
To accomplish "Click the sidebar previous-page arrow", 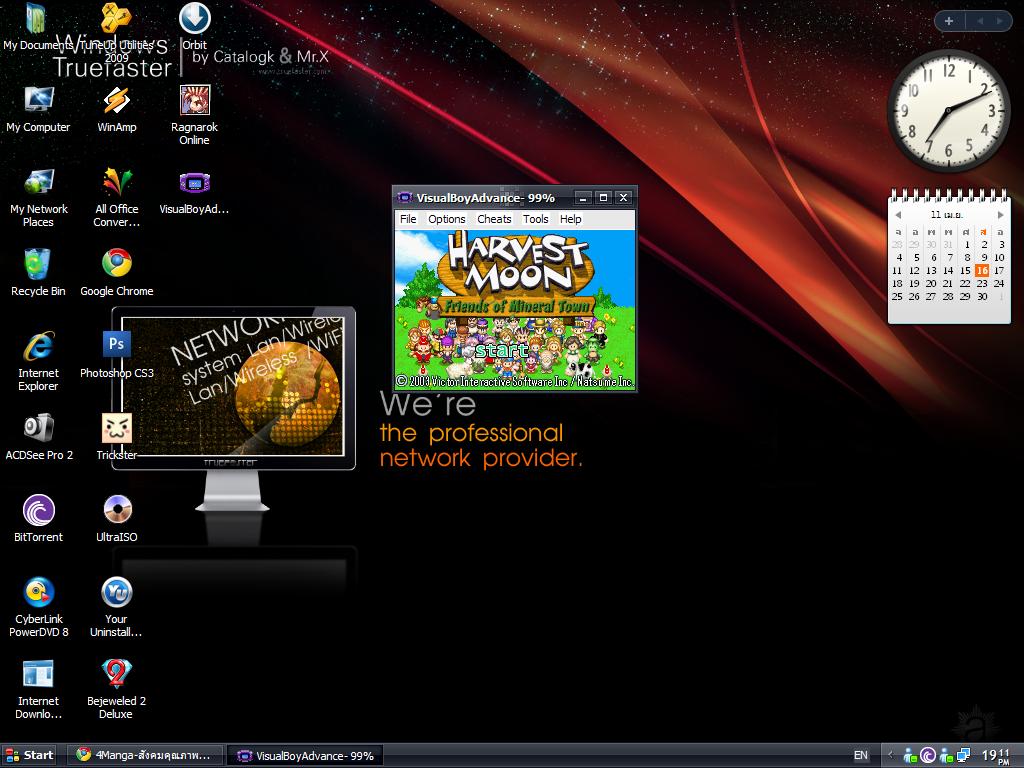I will click(980, 21).
